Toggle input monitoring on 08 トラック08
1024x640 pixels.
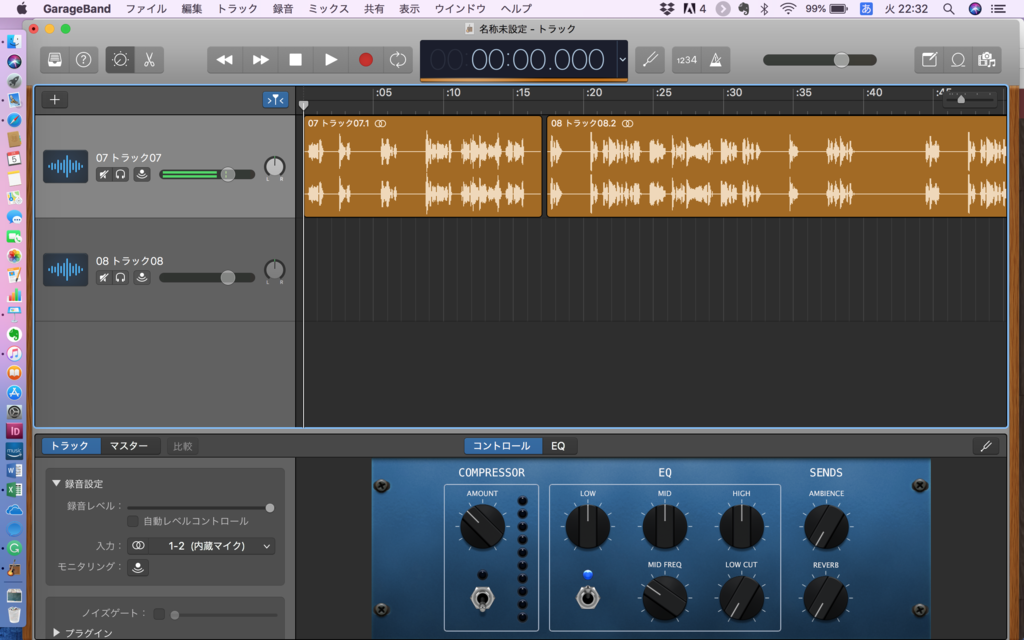[142, 278]
